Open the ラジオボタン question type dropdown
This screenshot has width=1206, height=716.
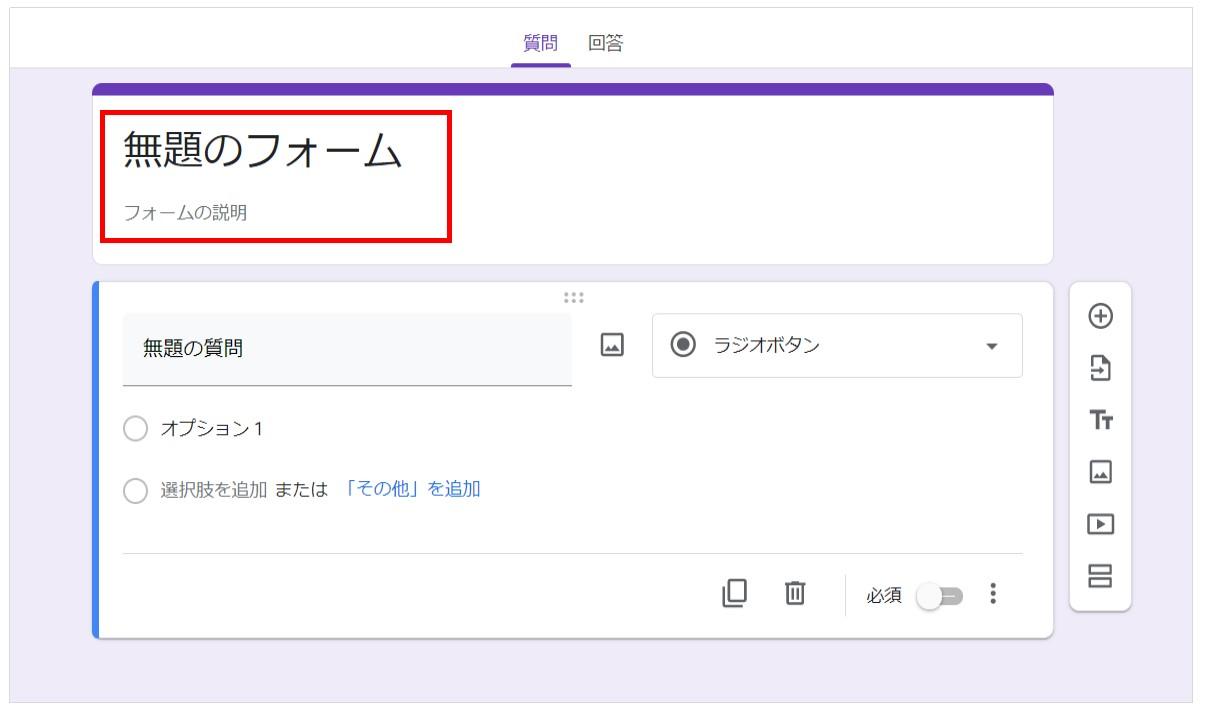pos(838,345)
